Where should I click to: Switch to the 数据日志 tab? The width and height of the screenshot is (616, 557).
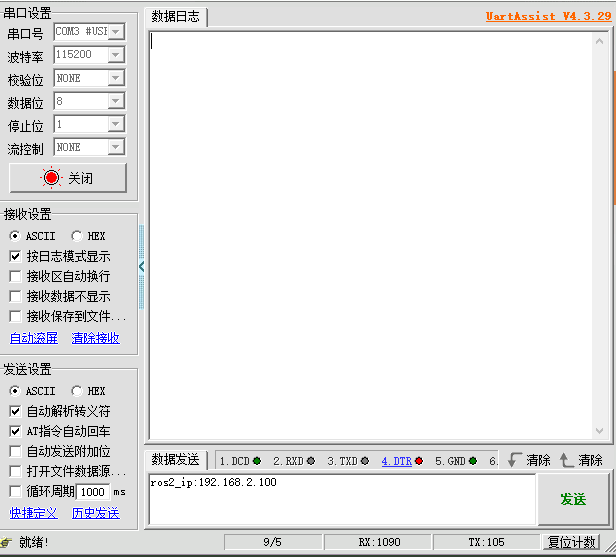176,16
